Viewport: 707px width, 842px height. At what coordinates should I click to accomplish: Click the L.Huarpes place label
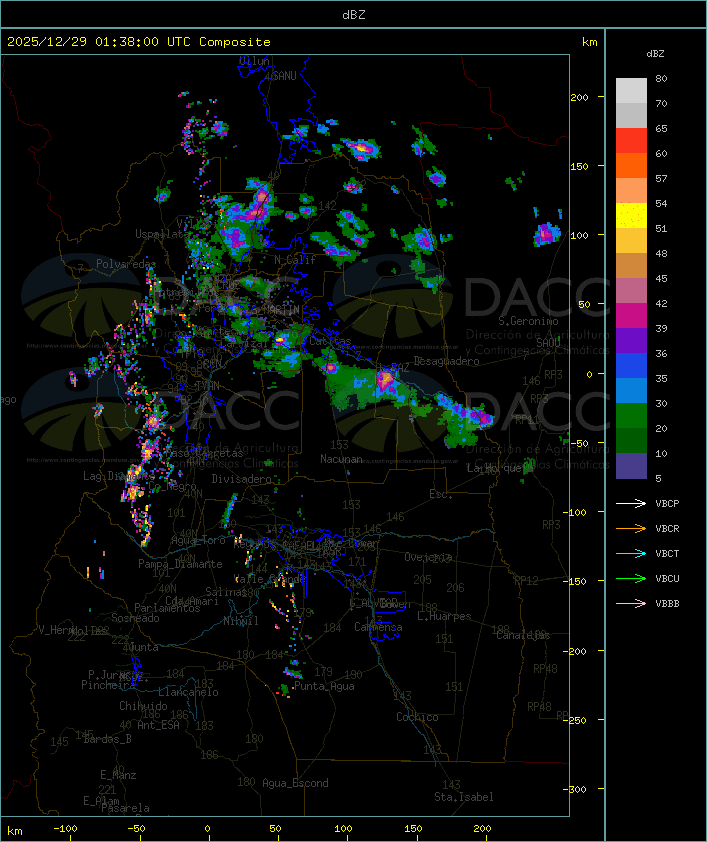point(444,616)
